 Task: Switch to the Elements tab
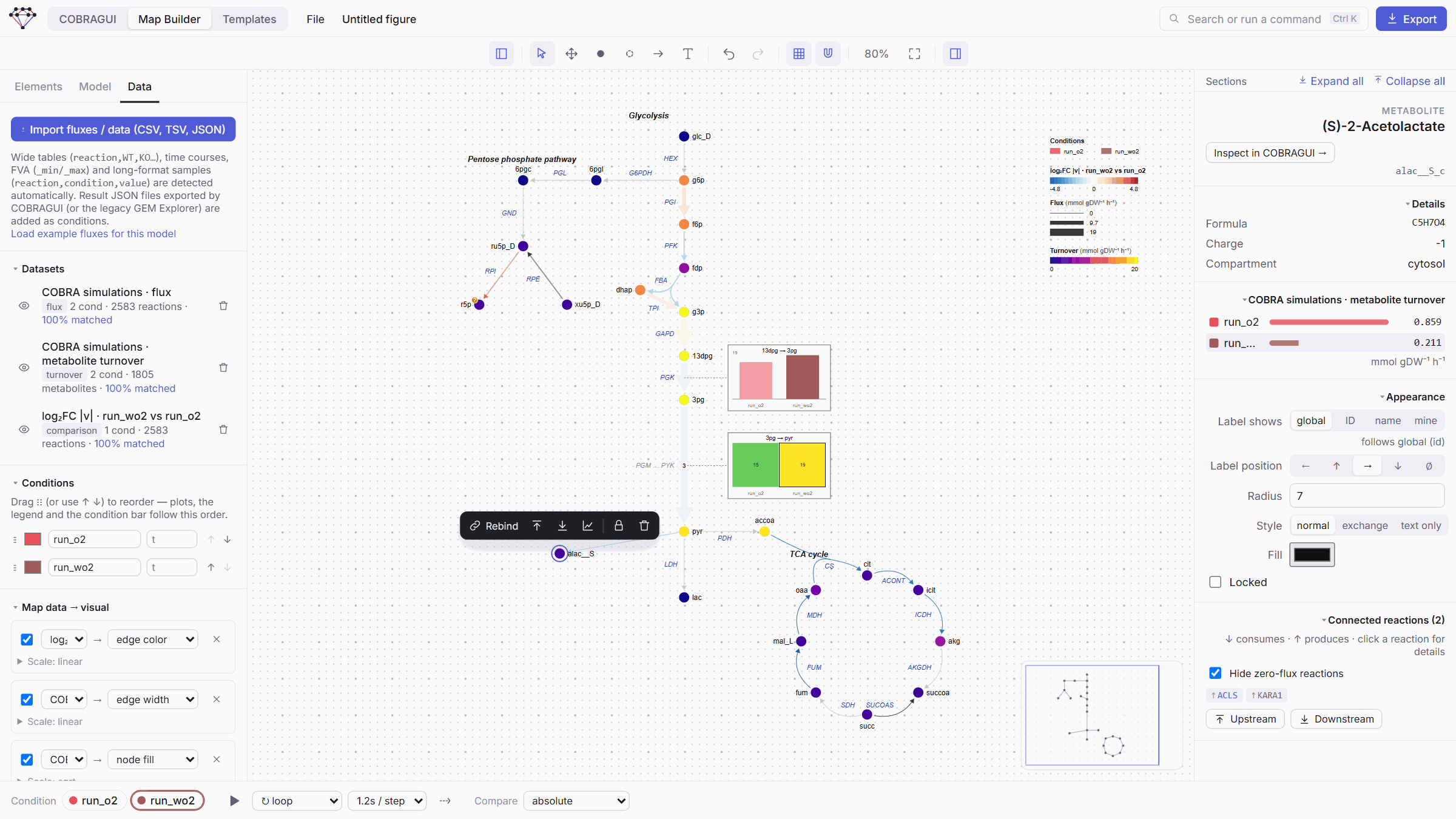[38, 87]
